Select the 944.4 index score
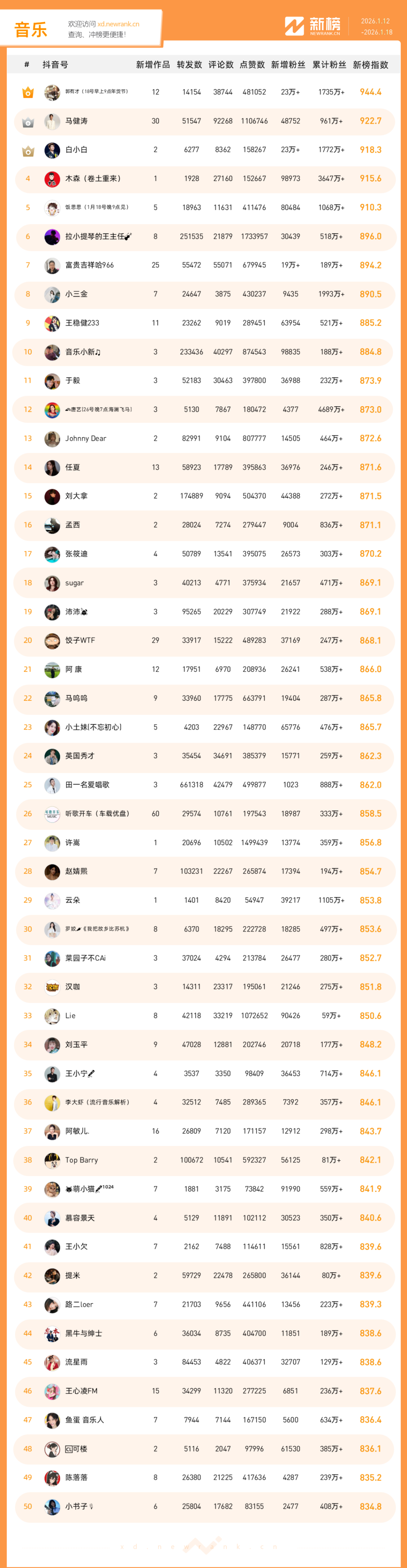Image resolution: width=407 pixels, height=1568 pixels. click(x=370, y=92)
